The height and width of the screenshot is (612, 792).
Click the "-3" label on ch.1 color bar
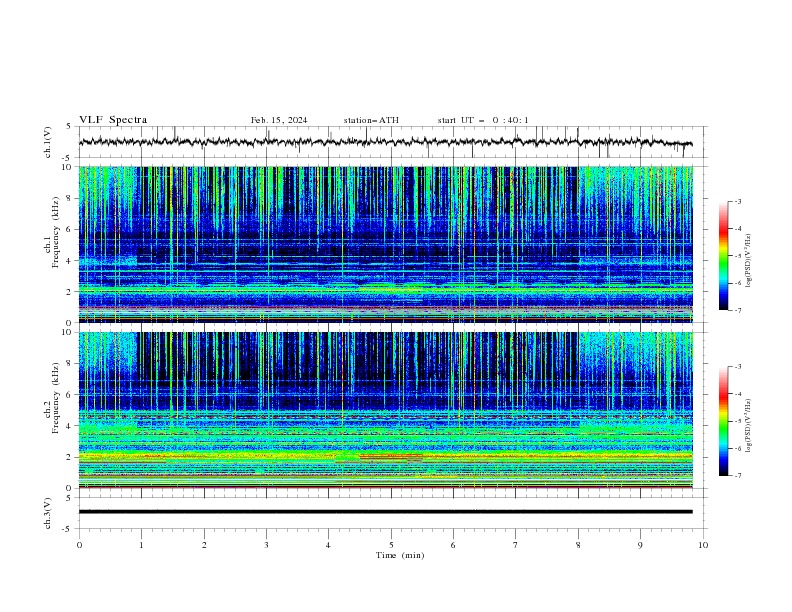[738, 201]
